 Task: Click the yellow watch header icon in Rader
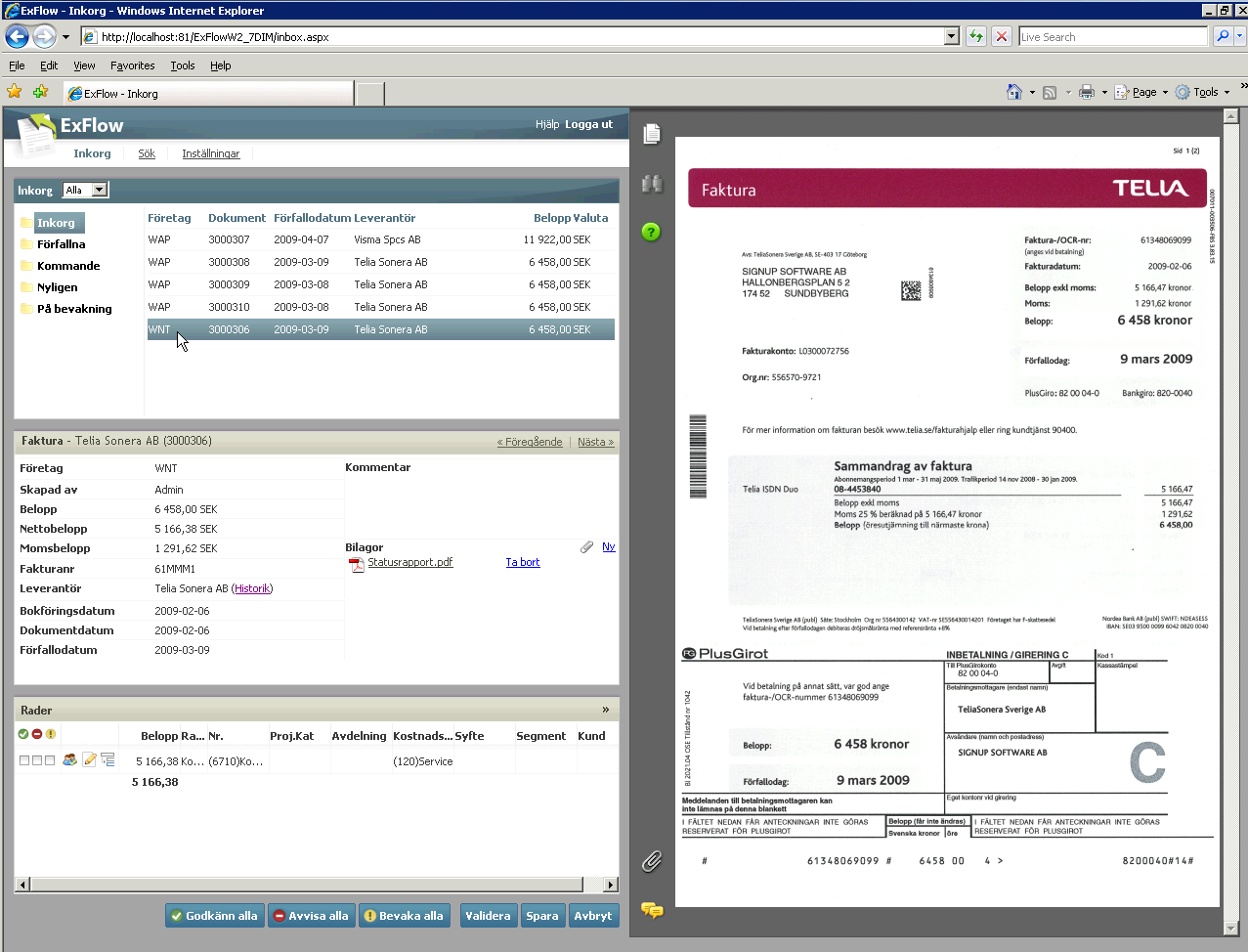[51, 734]
